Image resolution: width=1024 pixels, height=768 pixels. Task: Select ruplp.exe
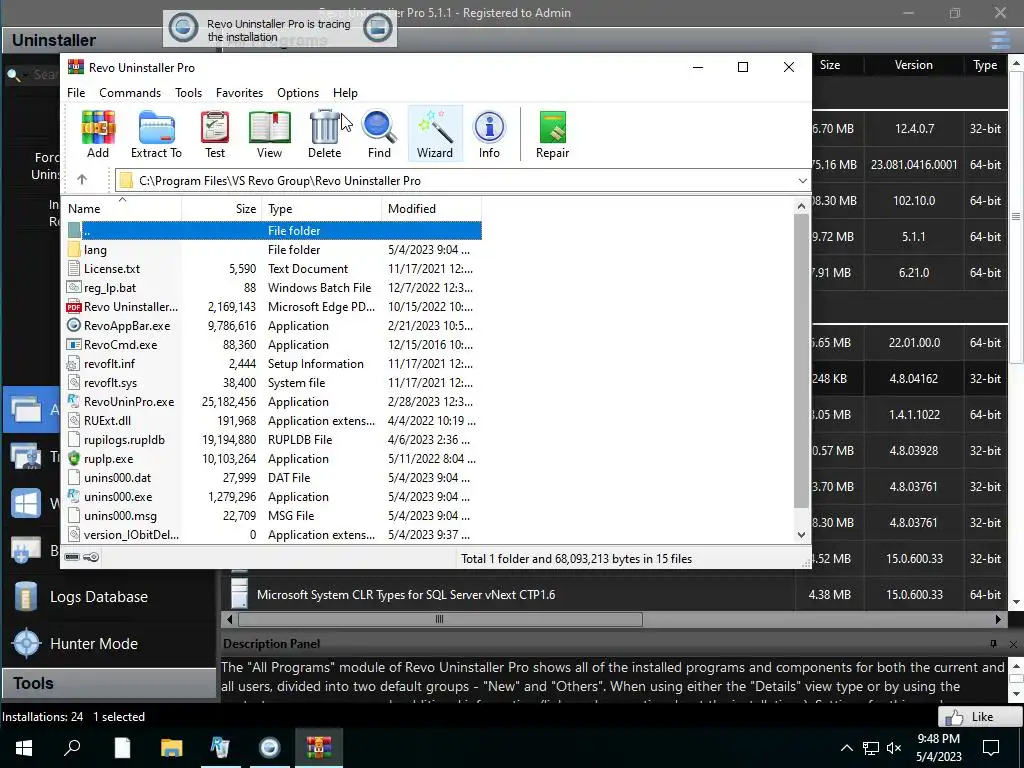click(273, 458)
